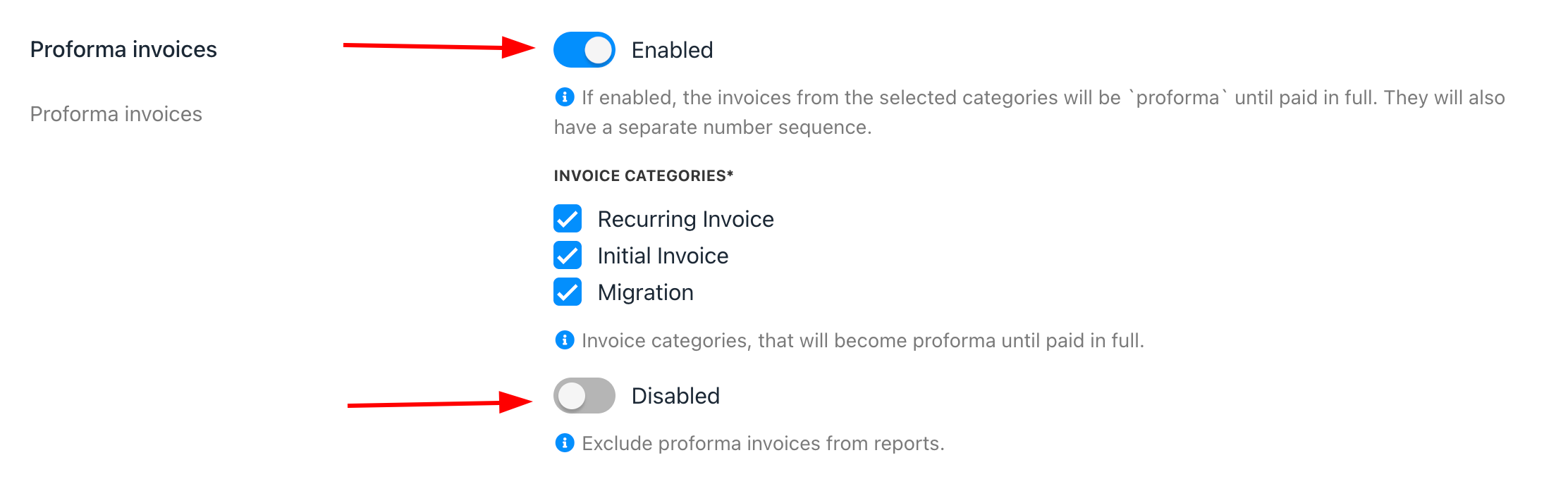This screenshot has width=1568, height=479.
Task: Uncheck the Migration checkbox
Action: point(568,292)
